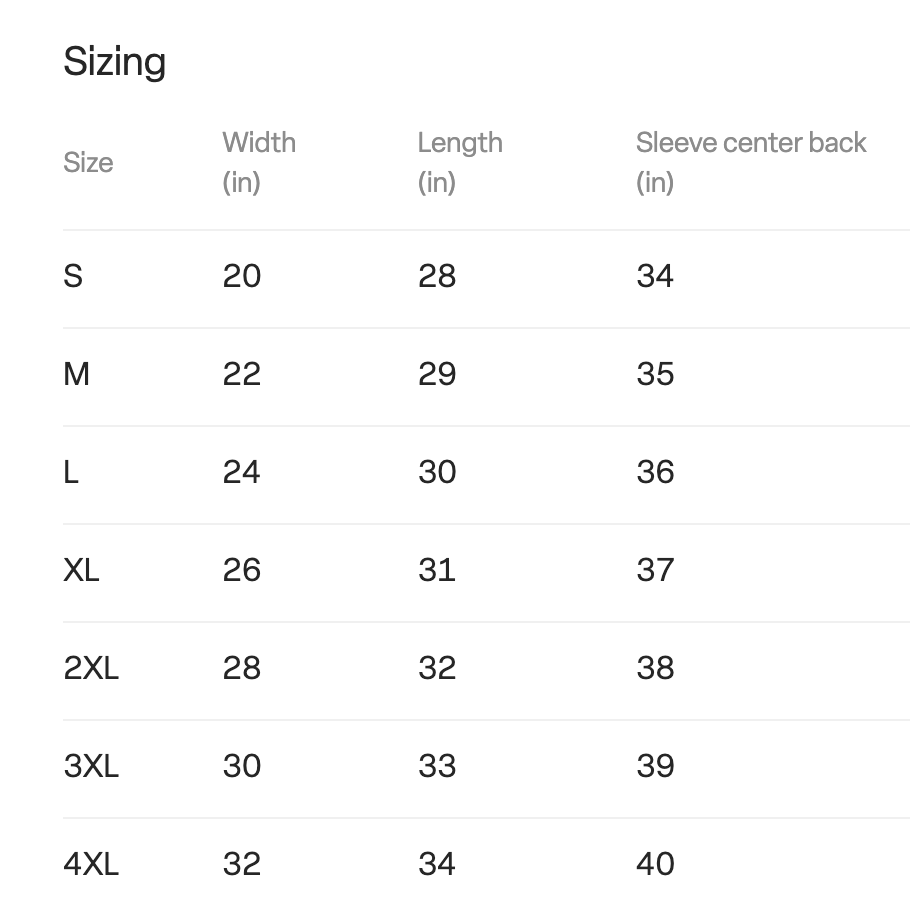Select the 2XL size row label
Viewport: 910px width, 923px height.
[91, 668]
